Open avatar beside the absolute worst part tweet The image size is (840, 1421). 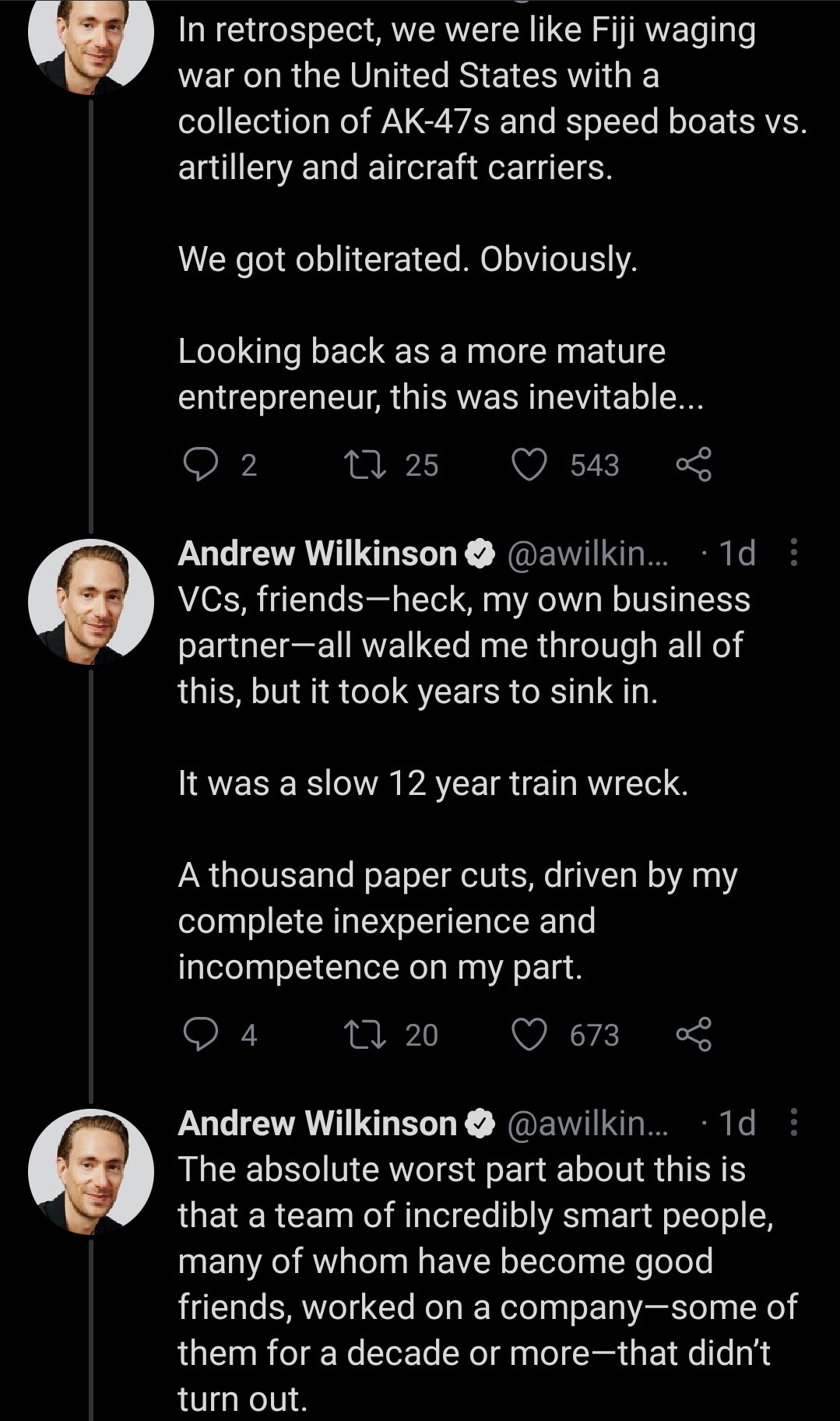pyautogui.click(x=91, y=1171)
